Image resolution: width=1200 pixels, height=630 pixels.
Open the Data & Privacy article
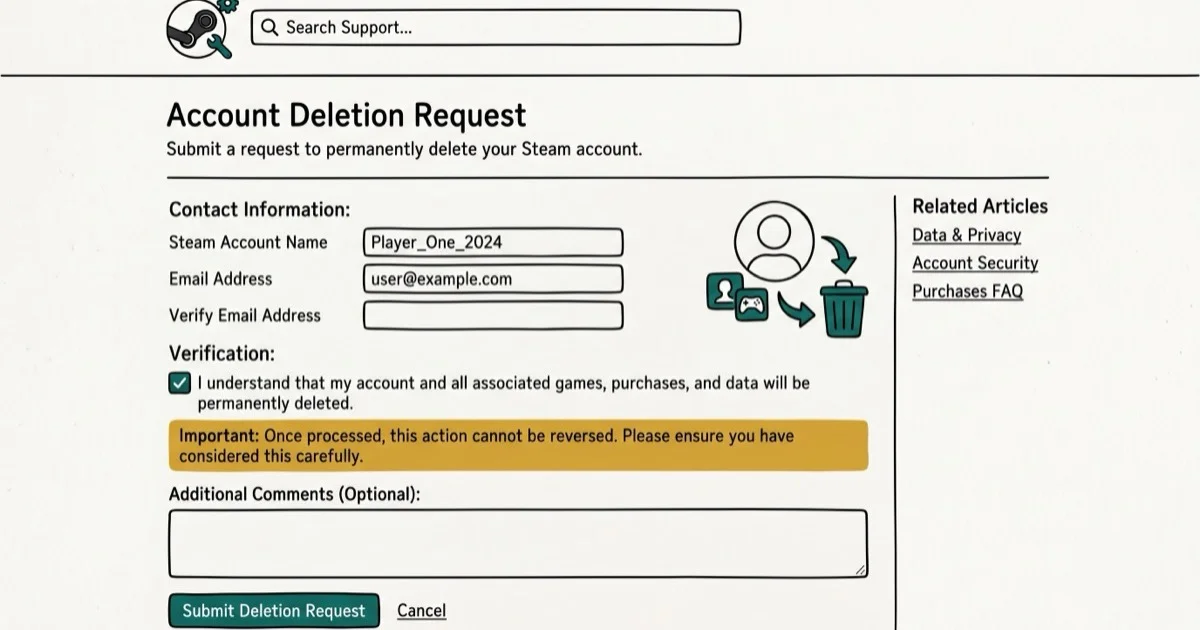coord(966,235)
